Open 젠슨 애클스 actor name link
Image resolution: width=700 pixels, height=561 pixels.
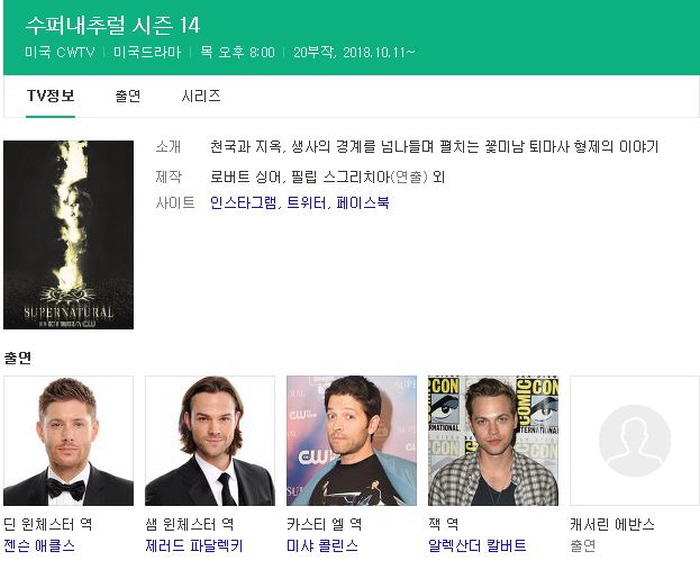[x=39, y=545]
